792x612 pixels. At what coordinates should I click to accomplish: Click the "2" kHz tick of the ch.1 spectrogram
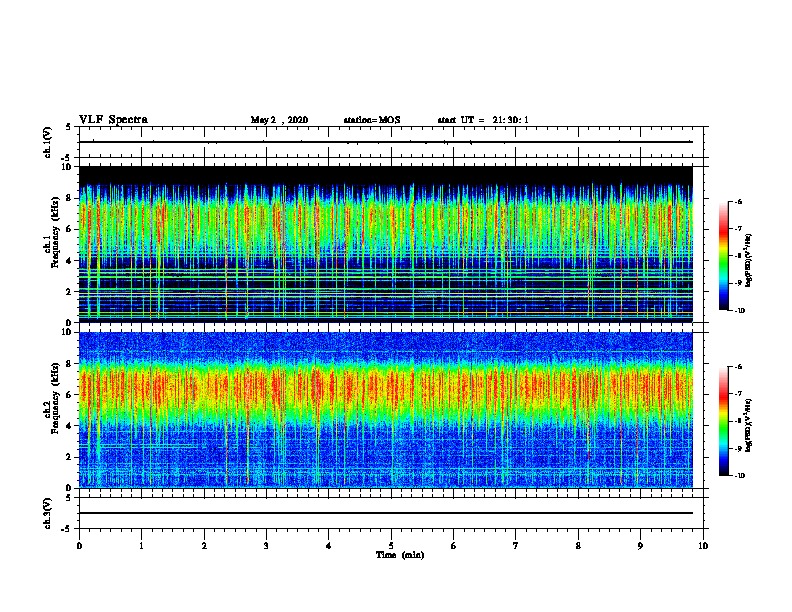pos(70,291)
